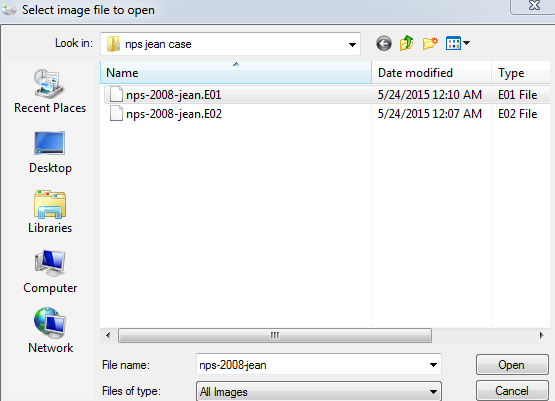Click the scrollbar right arrow
The image size is (555, 401).
[541, 335]
